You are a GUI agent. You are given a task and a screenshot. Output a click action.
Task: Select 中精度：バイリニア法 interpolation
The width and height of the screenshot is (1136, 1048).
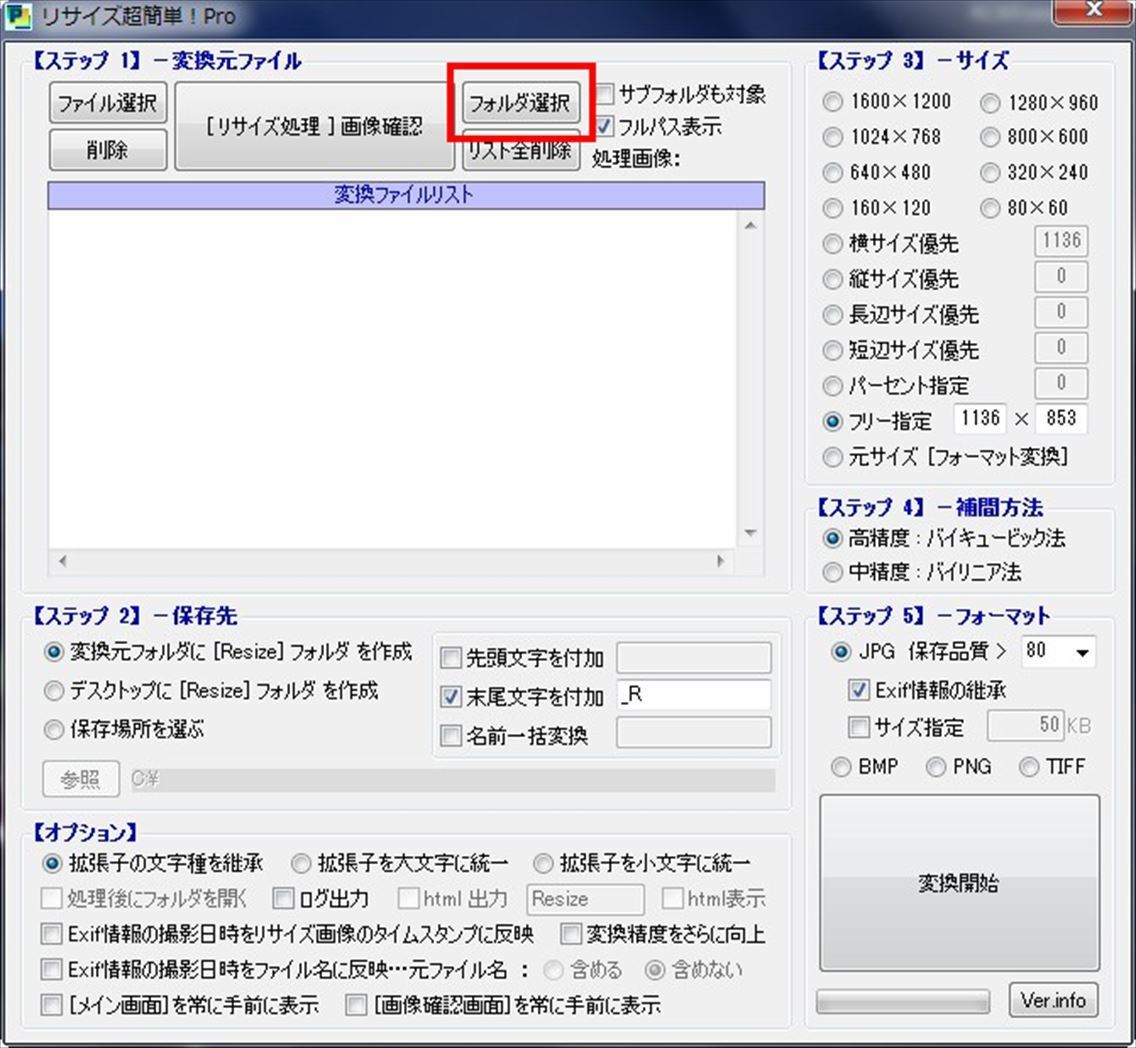(x=833, y=573)
